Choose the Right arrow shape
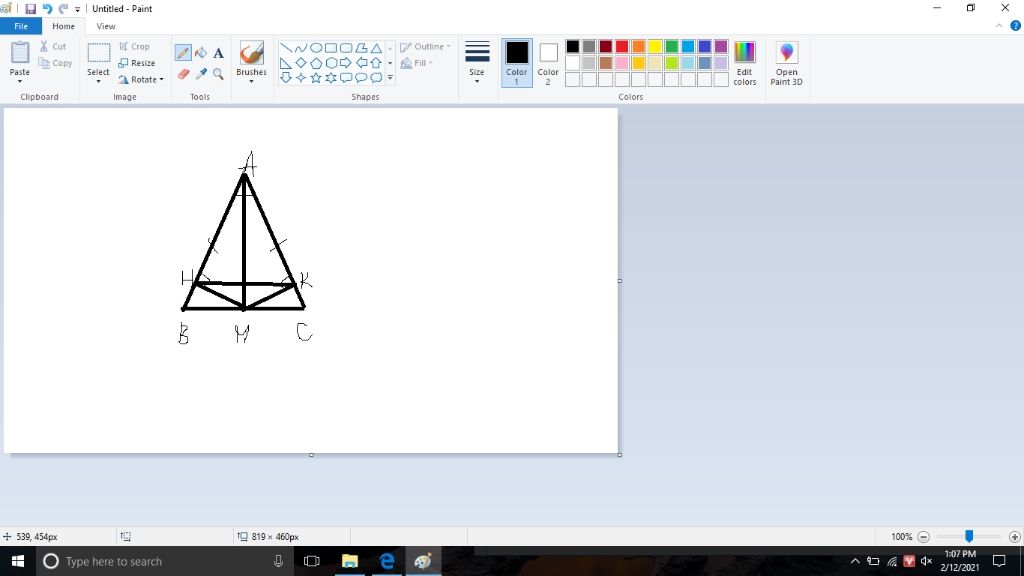The width and height of the screenshot is (1024, 576). (x=345, y=63)
